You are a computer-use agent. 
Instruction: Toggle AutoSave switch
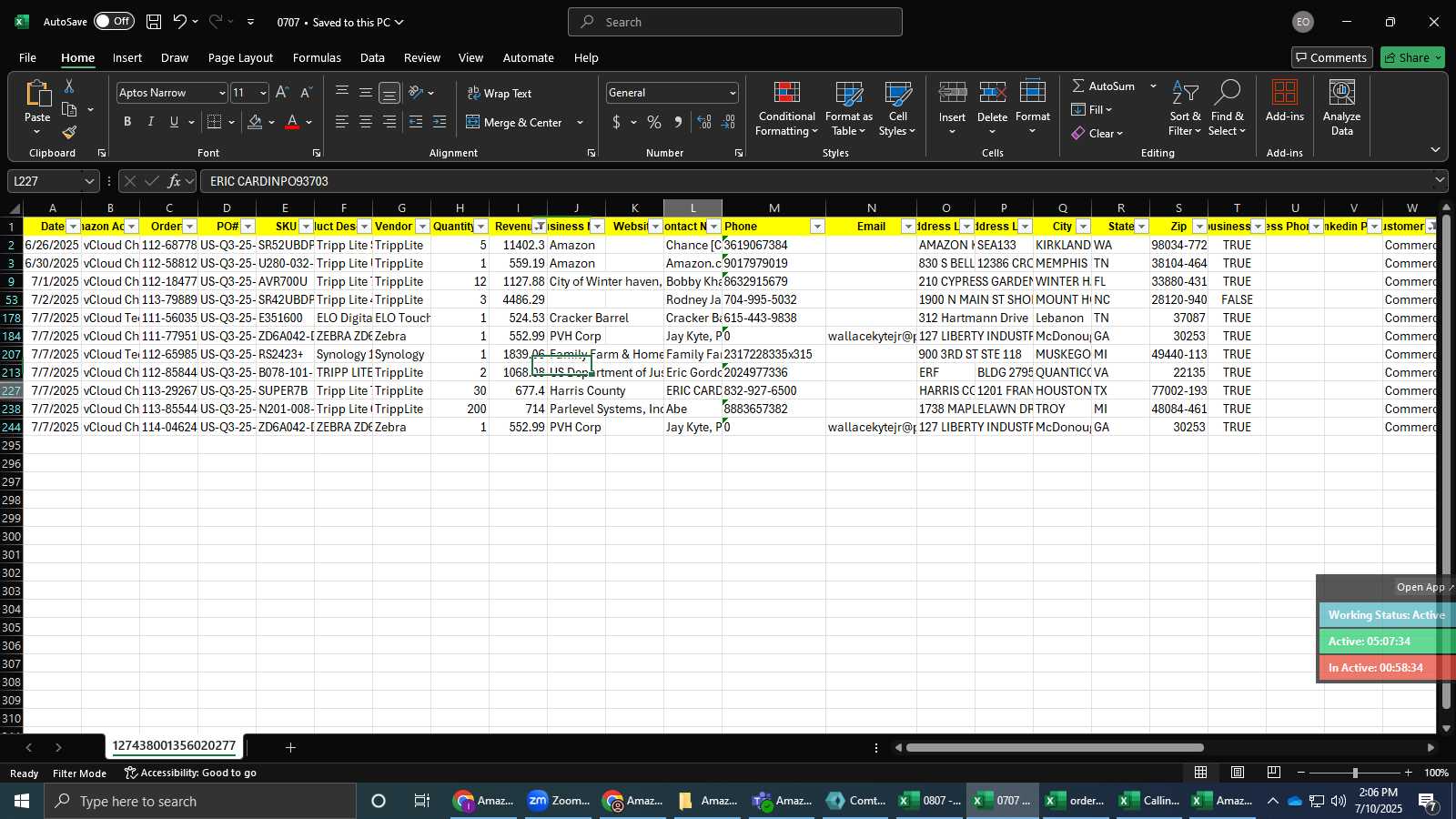click(x=114, y=22)
